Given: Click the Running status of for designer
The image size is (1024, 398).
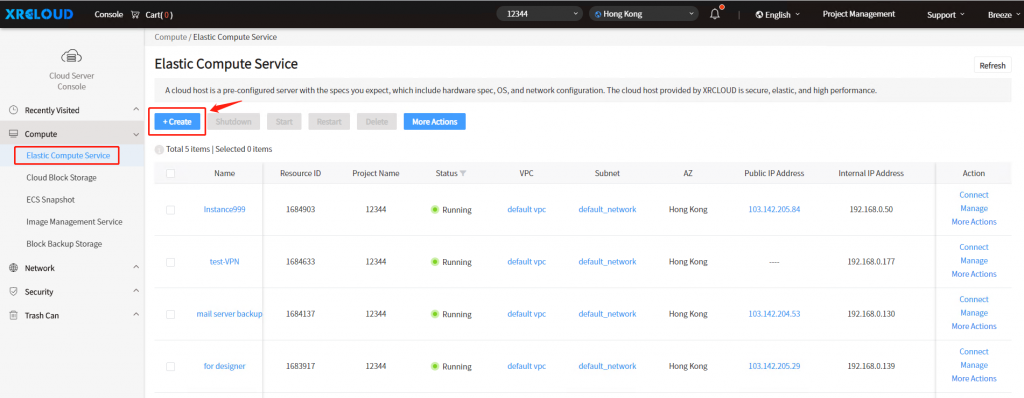Looking at the screenshot, I should coord(451,367).
